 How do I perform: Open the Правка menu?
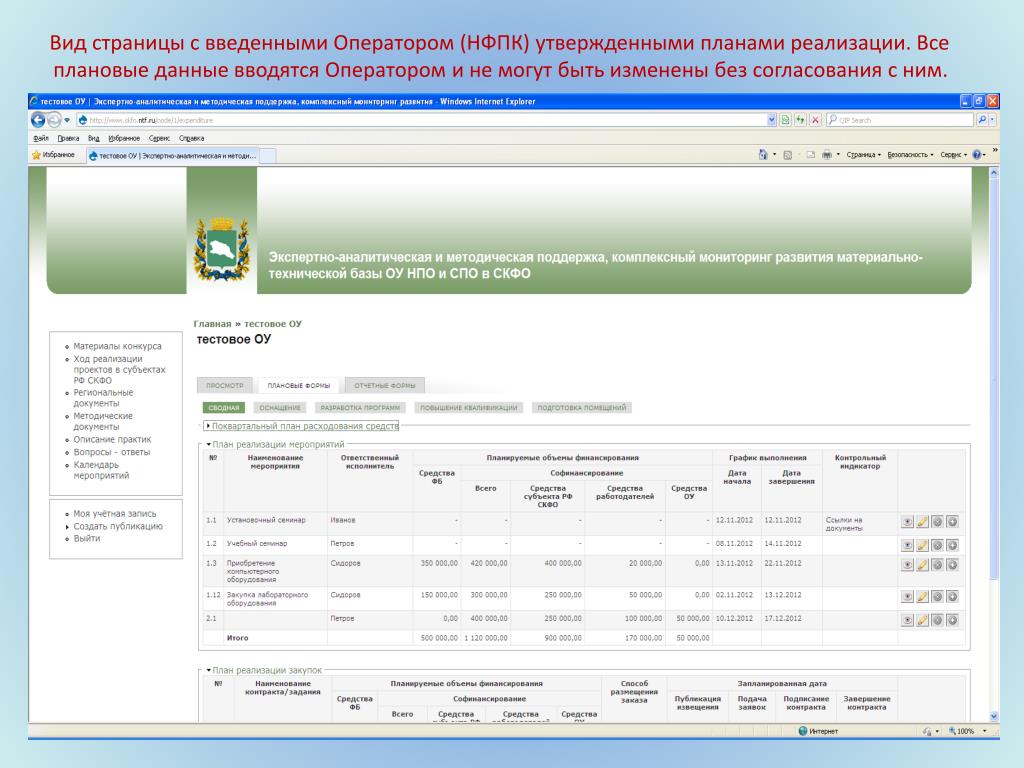click(x=68, y=138)
